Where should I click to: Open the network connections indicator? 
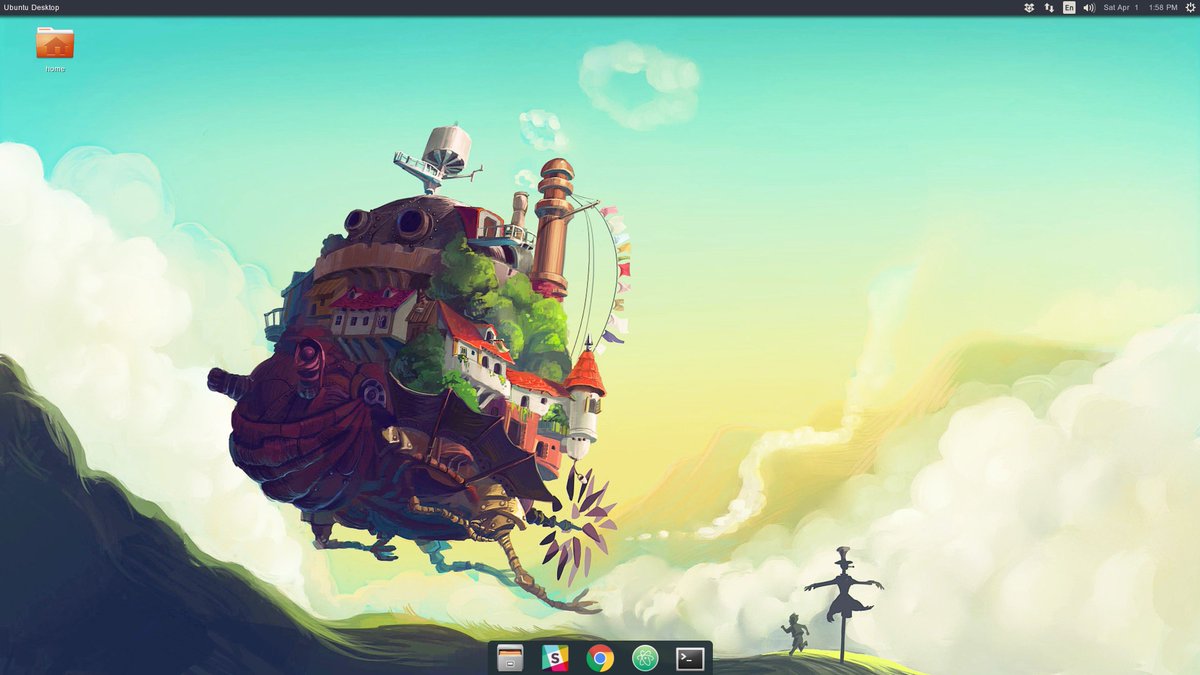[x=1049, y=7]
